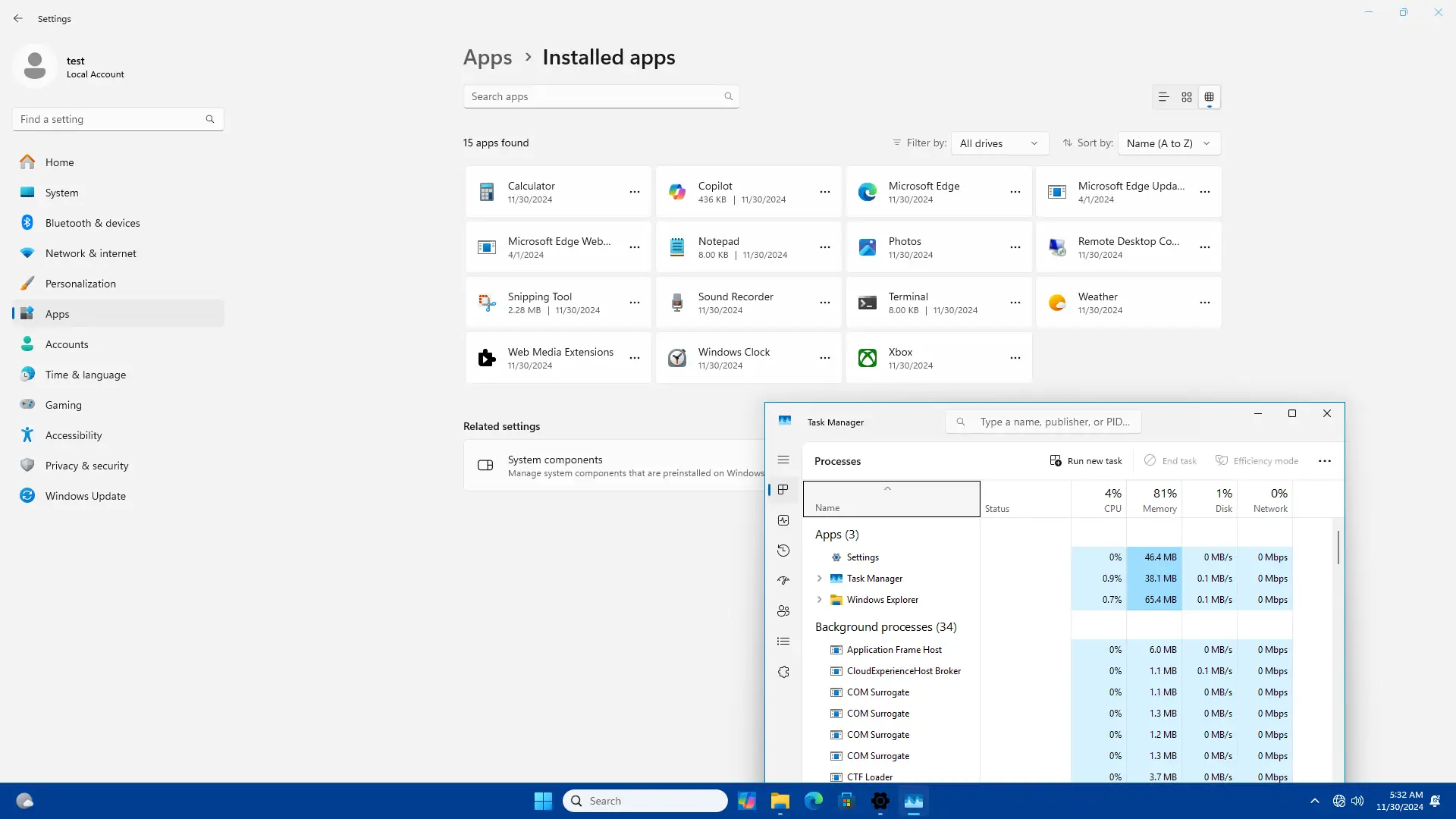Click Task Manager vertical scrollbar

pyautogui.click(x=1338, y=548)
